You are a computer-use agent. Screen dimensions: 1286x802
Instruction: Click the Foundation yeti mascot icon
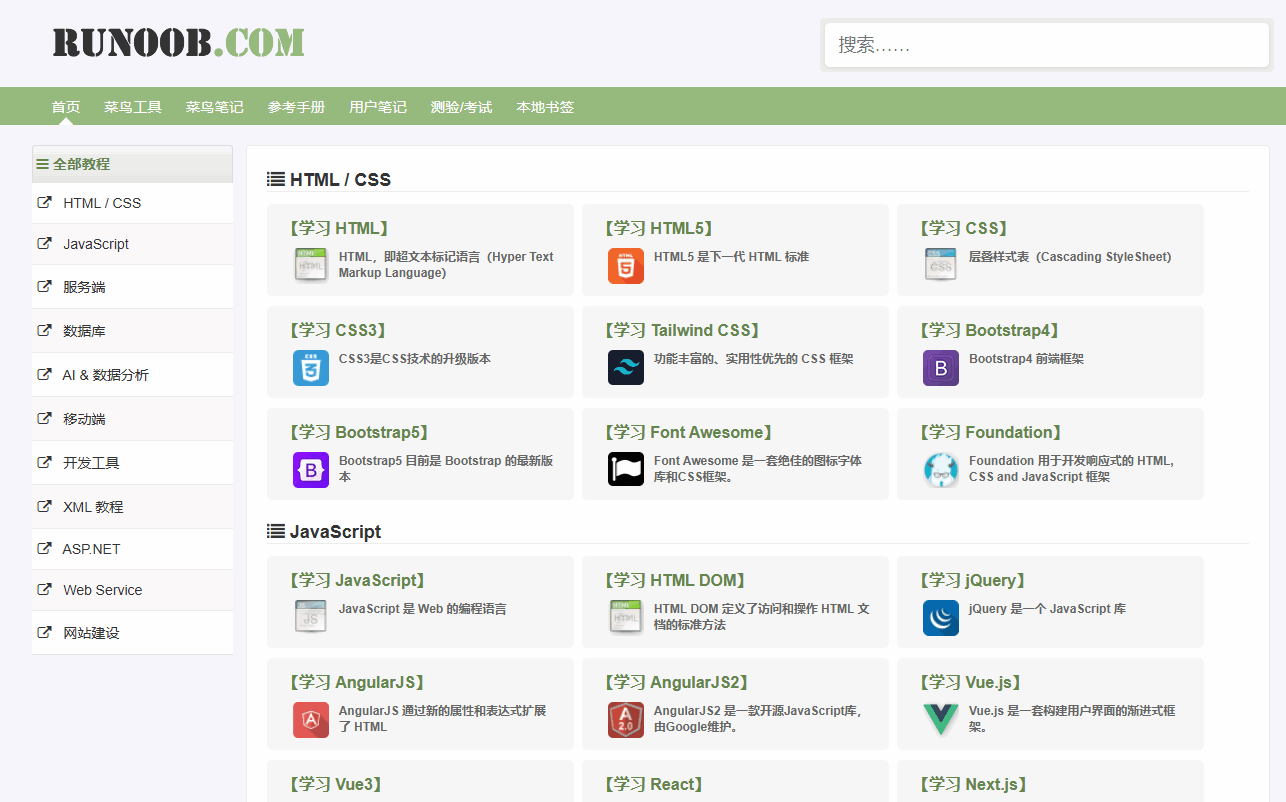tap(941, 470)
